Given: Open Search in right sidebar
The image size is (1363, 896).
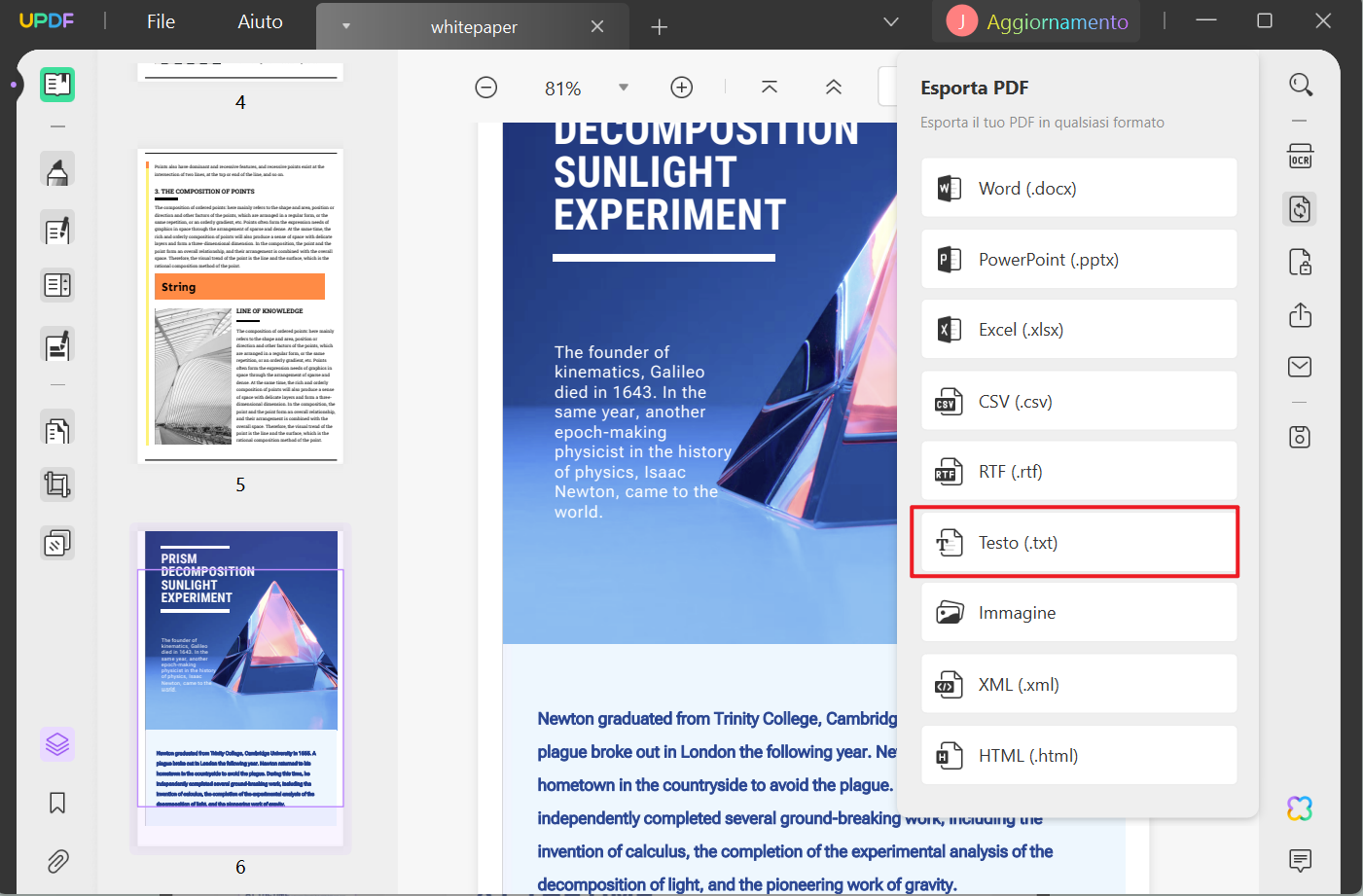Looking at the screenshot, I should [x=1301, y=85].
